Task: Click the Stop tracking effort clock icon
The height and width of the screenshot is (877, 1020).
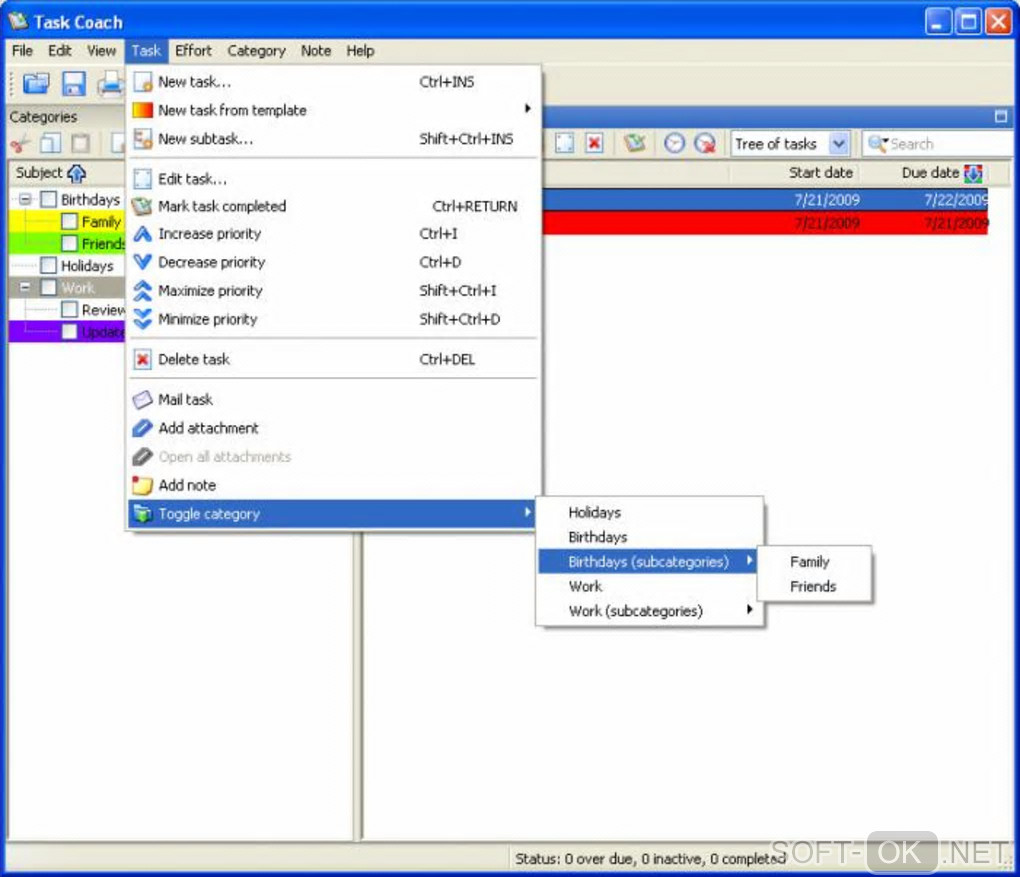Action: [x=705, y=143]
